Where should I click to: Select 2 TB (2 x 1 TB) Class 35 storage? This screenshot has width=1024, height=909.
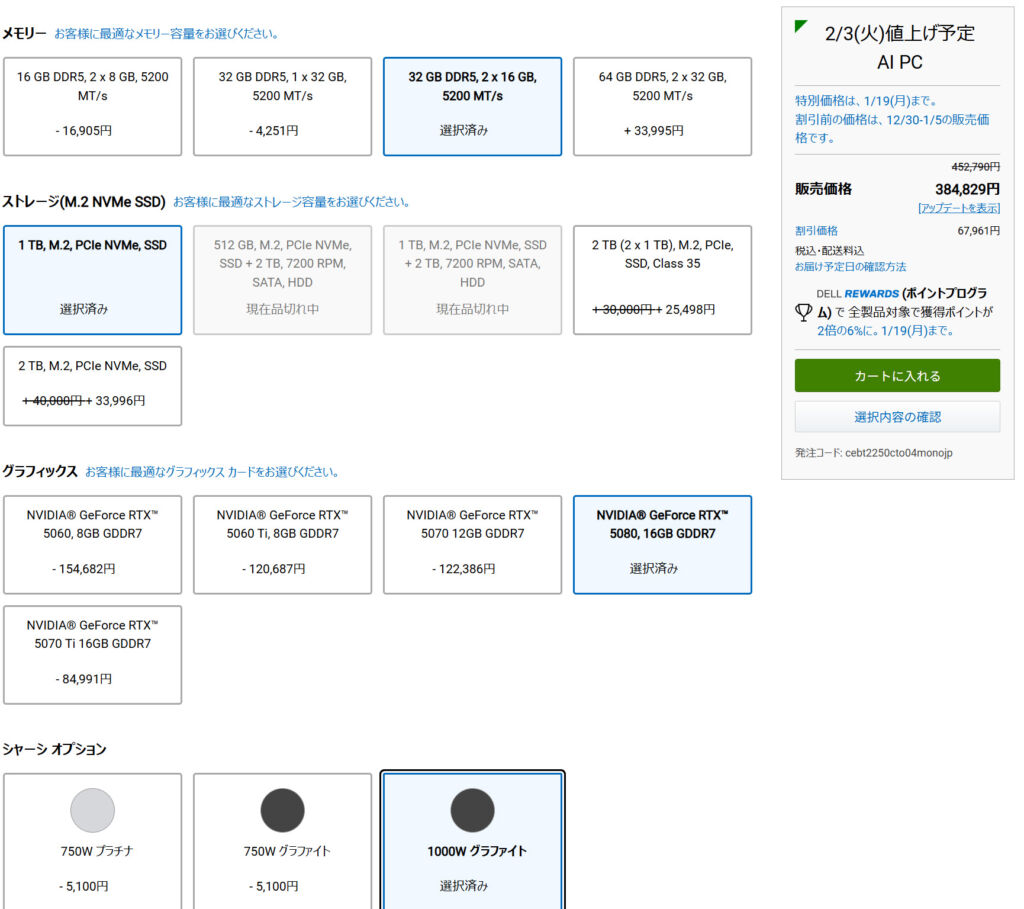662,279
